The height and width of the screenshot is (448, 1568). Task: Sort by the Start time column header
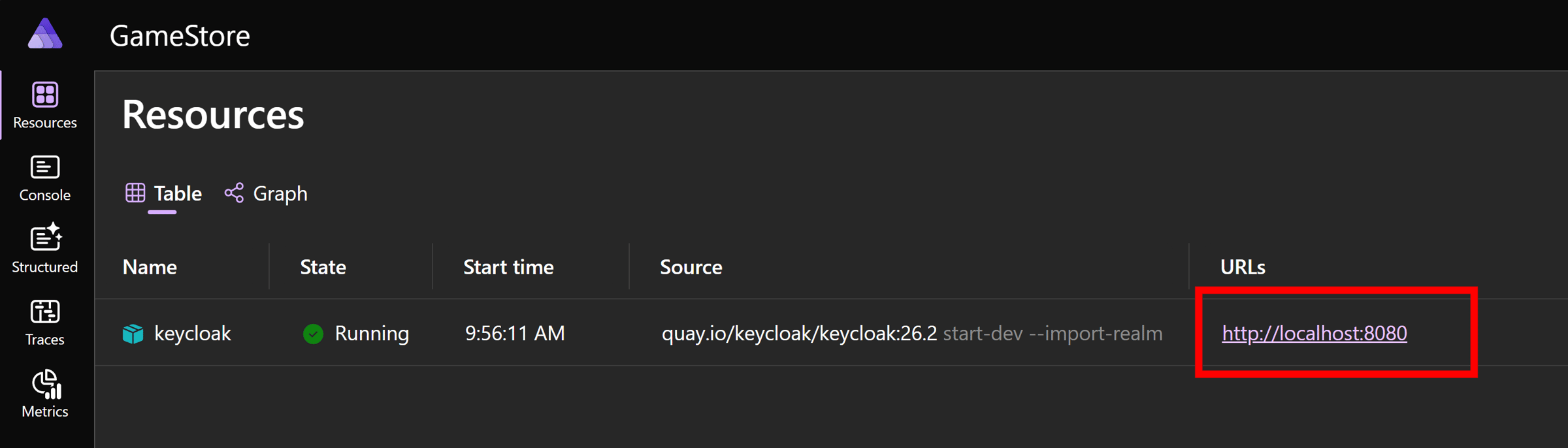pyautogui.click(x=508, y=267)
